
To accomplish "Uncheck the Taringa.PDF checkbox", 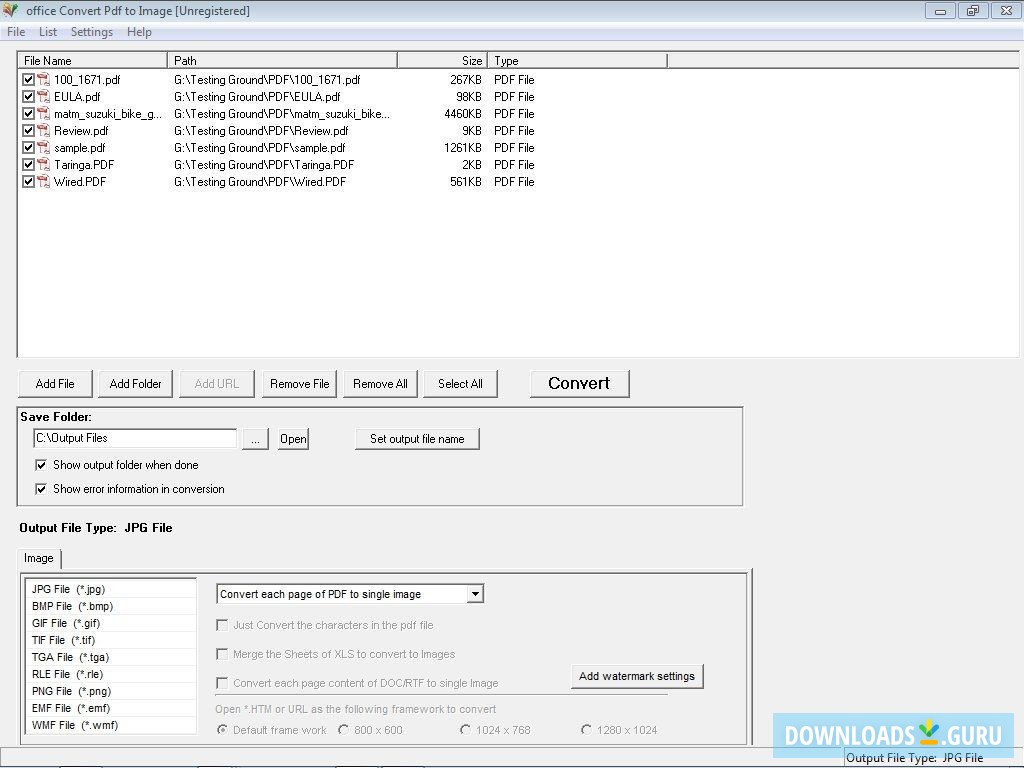I will point(28,165).
